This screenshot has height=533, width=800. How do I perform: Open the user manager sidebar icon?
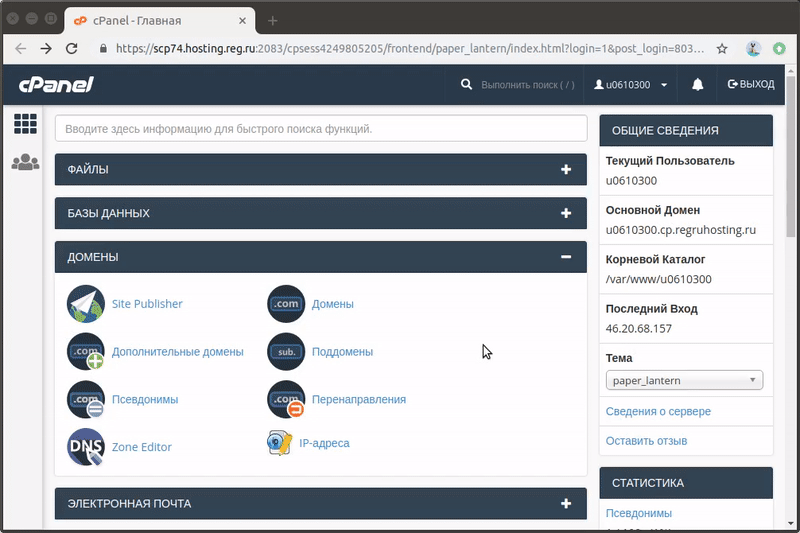(25, 162)
